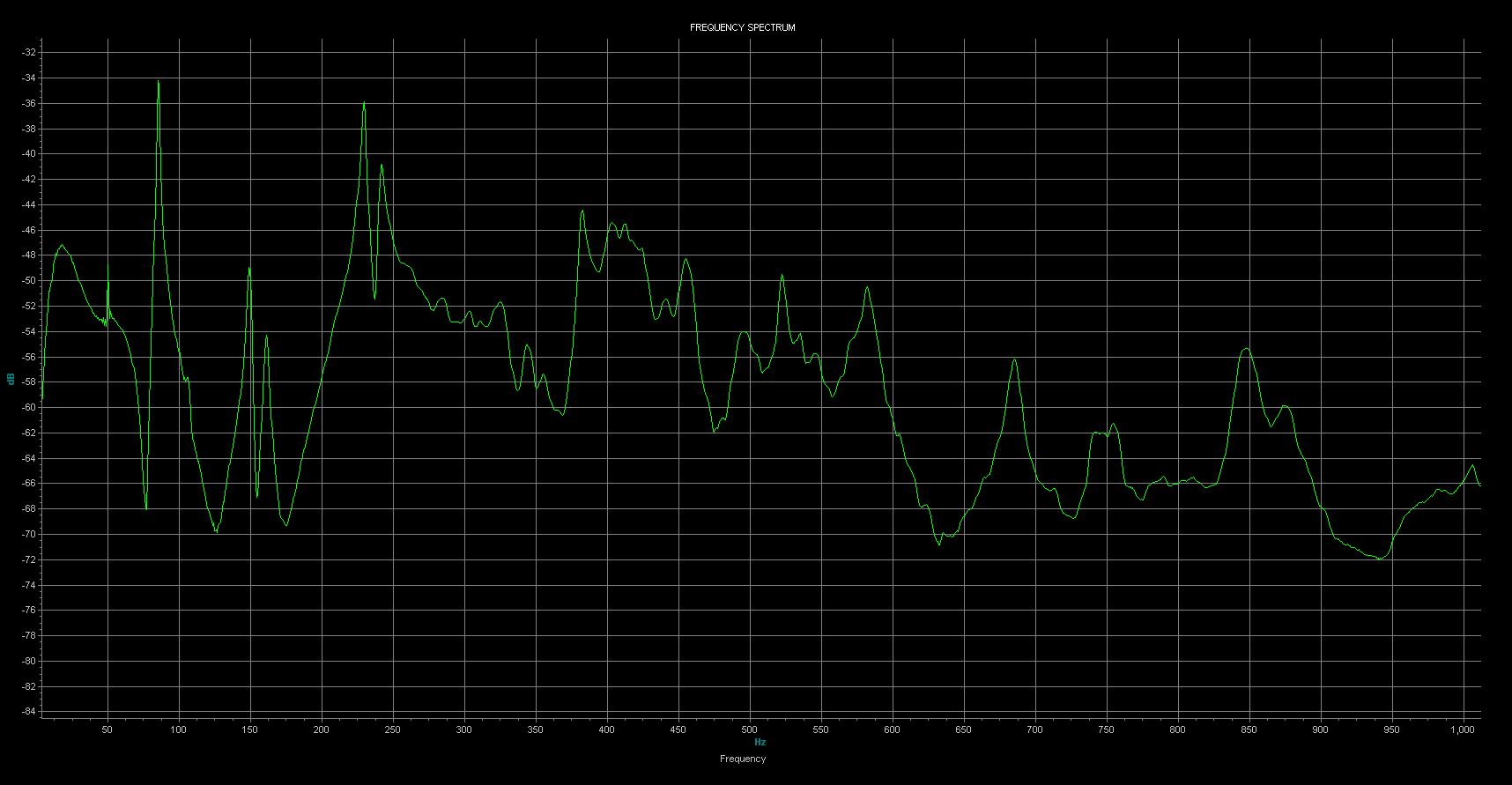The height and width of the screenshot is (785, 1512).
Task: Click the -54 value on dB axis
Action: click(x=29, y=332)
